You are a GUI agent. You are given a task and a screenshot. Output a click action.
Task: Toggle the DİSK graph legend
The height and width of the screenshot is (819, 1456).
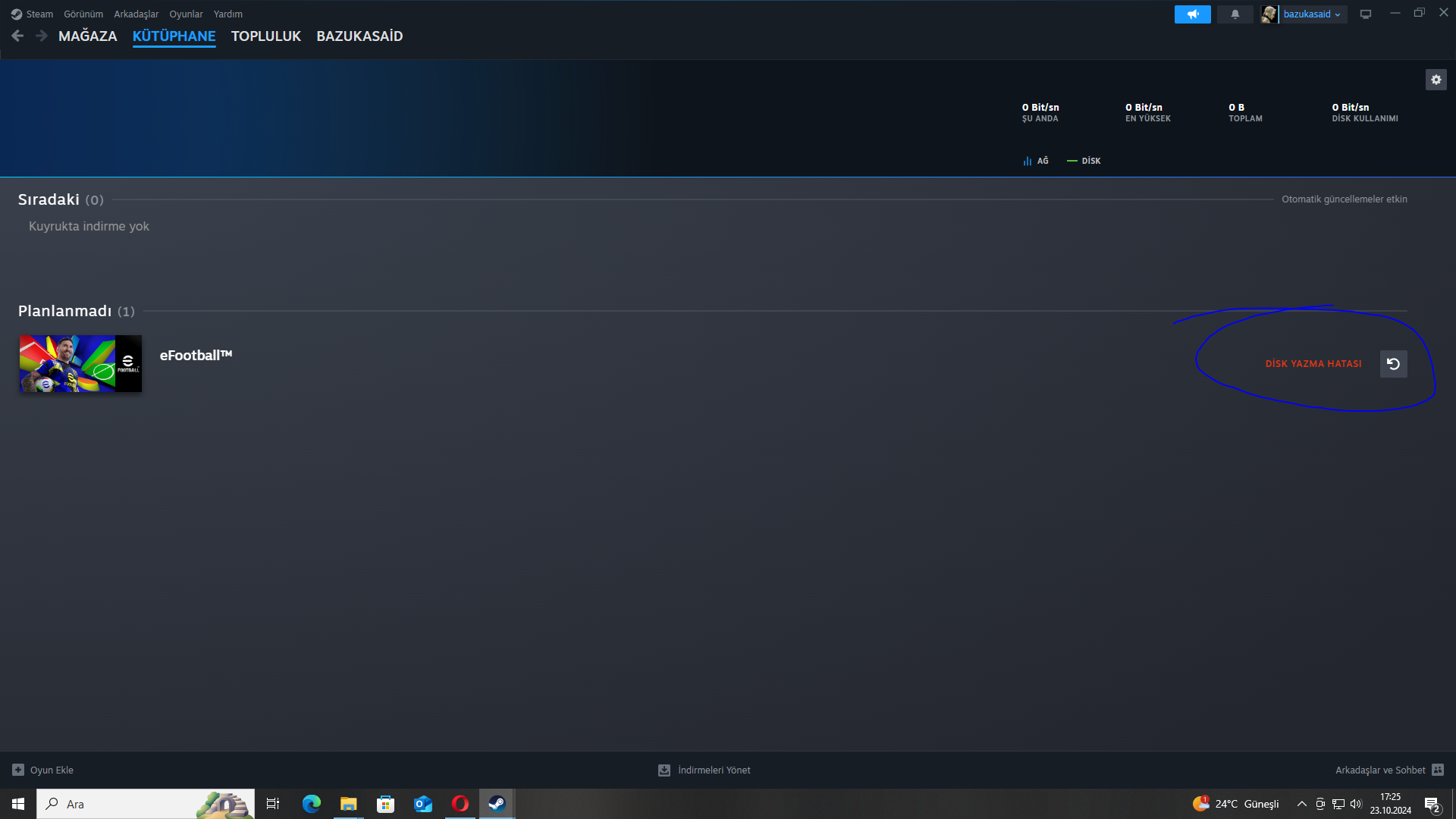coord(1084,161)
